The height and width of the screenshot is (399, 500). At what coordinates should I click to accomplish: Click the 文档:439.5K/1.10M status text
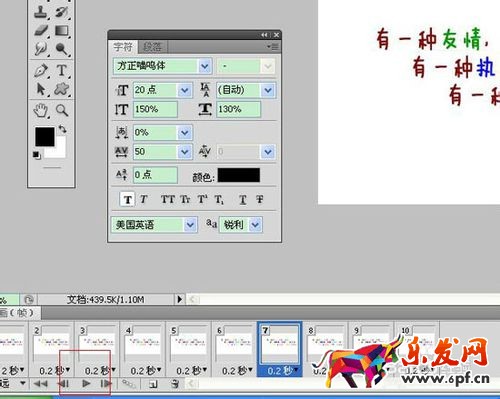106,300
